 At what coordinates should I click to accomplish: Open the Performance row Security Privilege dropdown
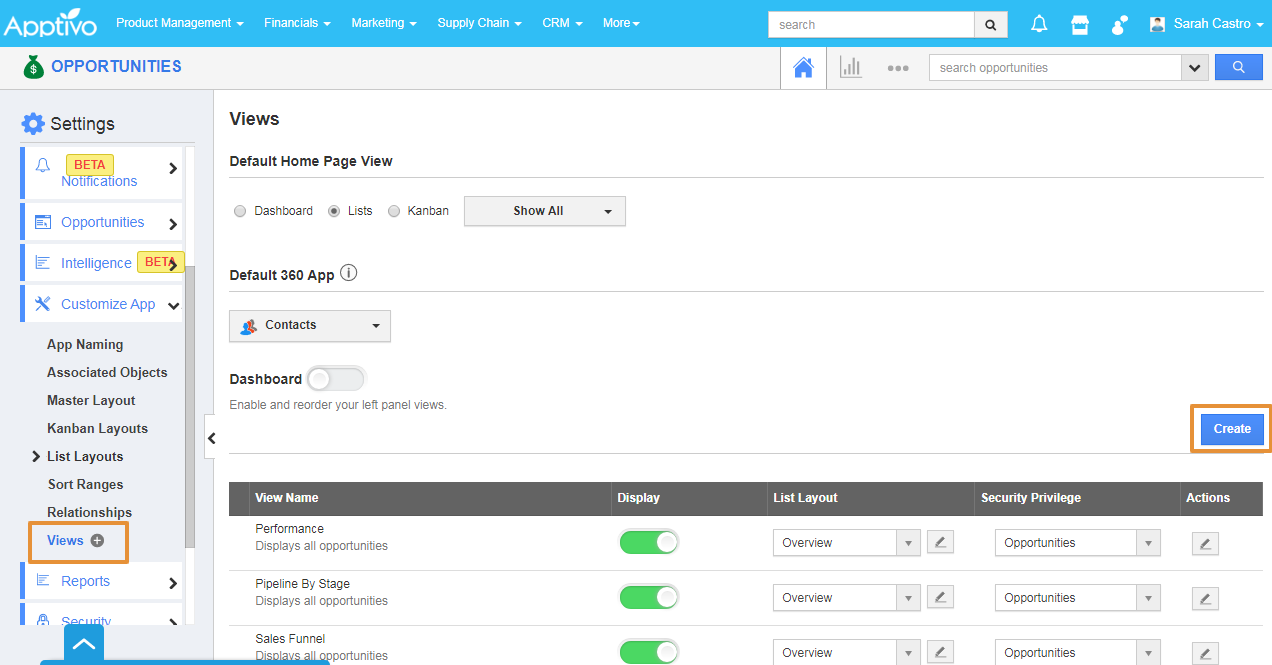tap(1077, 543)
